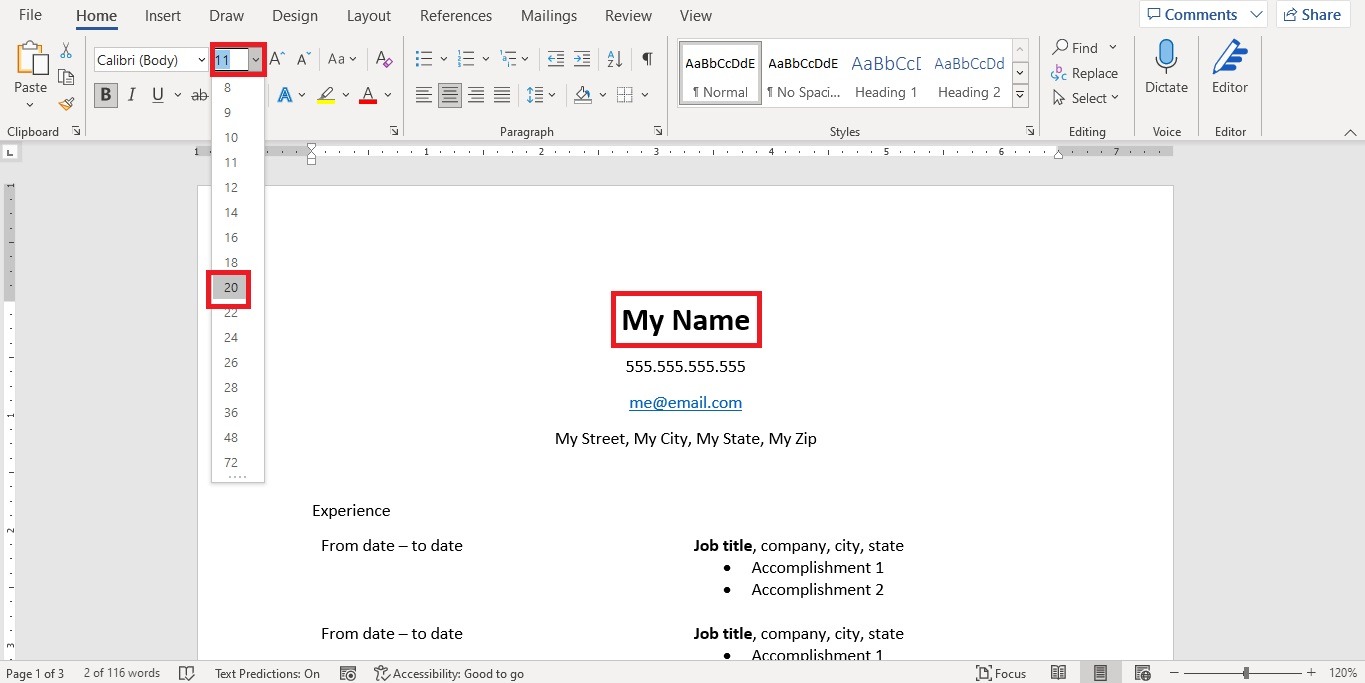Apply yellow text highlight color

(326, 95)
